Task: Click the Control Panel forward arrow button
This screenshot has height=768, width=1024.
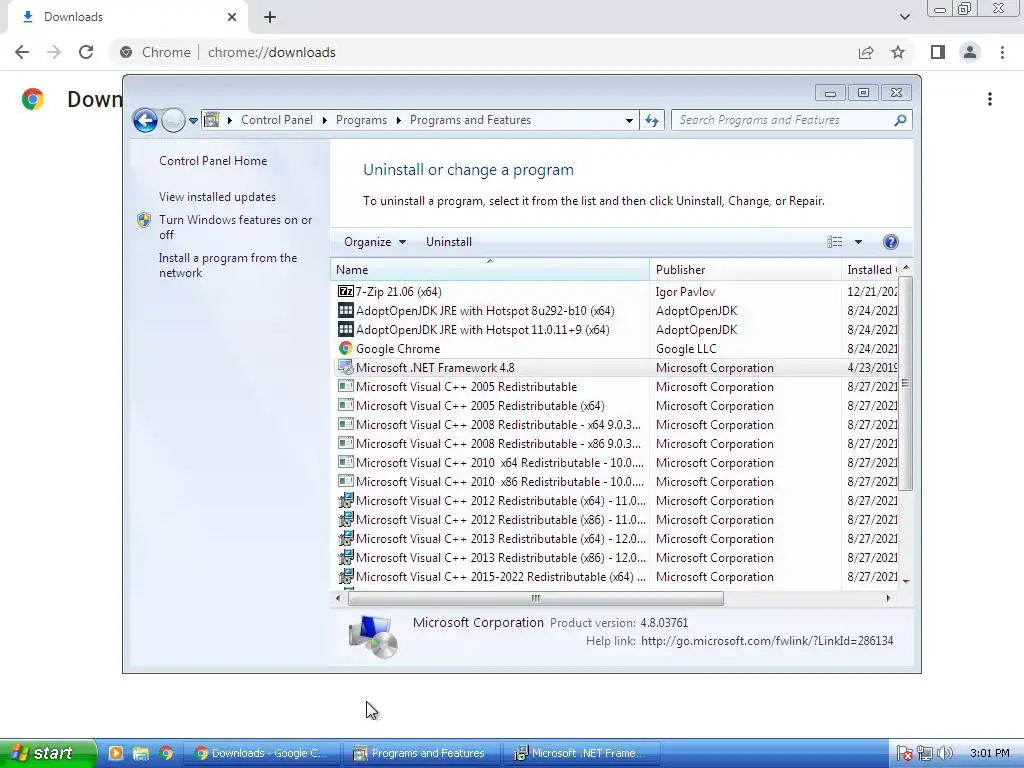Action: [x=172, y=120]
